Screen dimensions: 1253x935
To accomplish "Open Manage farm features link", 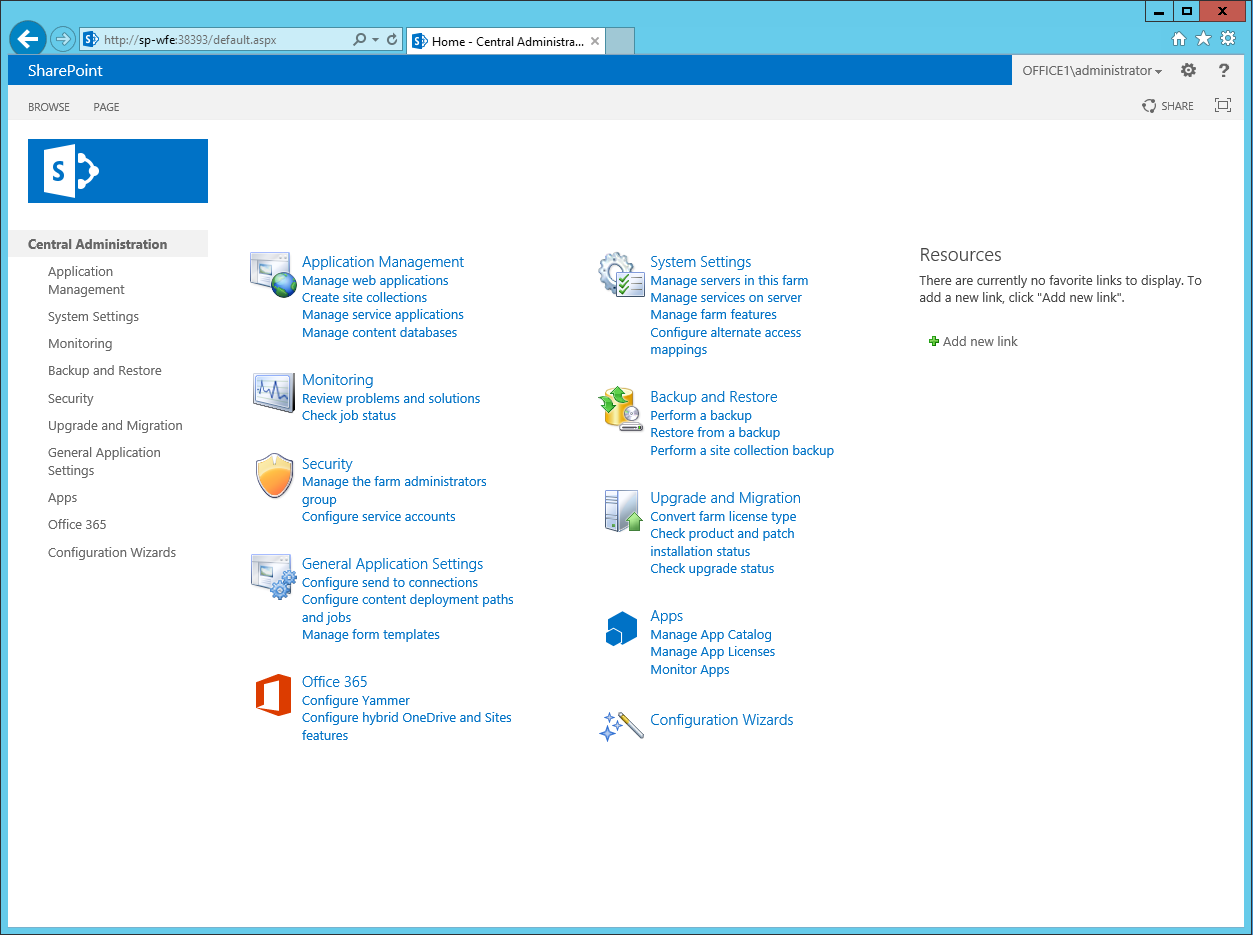I will (x=713, y=315).
